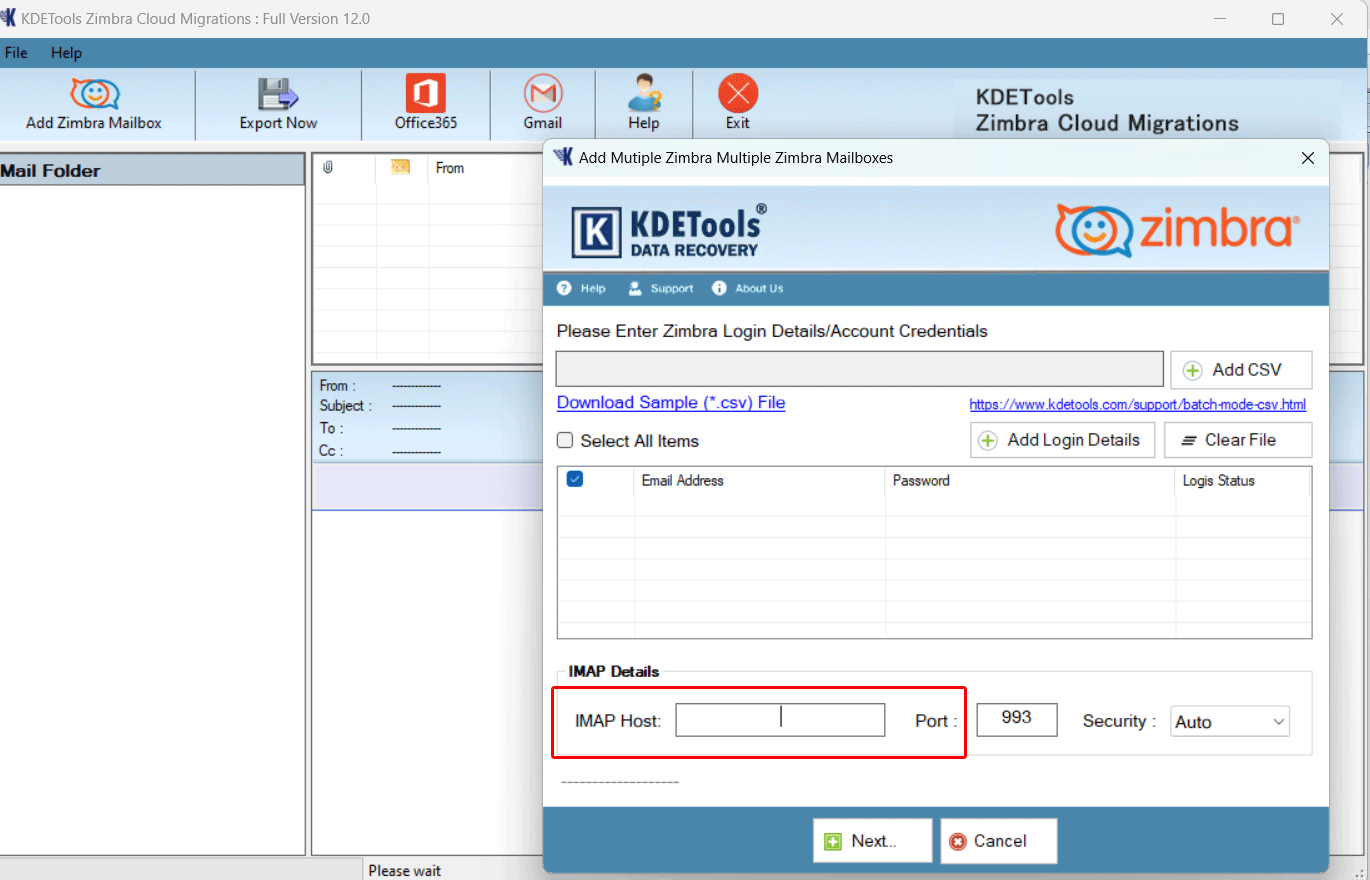This screenshot has width=1370, height=880.
Task: Click the Add CSV button
Action: (1241, 370)
